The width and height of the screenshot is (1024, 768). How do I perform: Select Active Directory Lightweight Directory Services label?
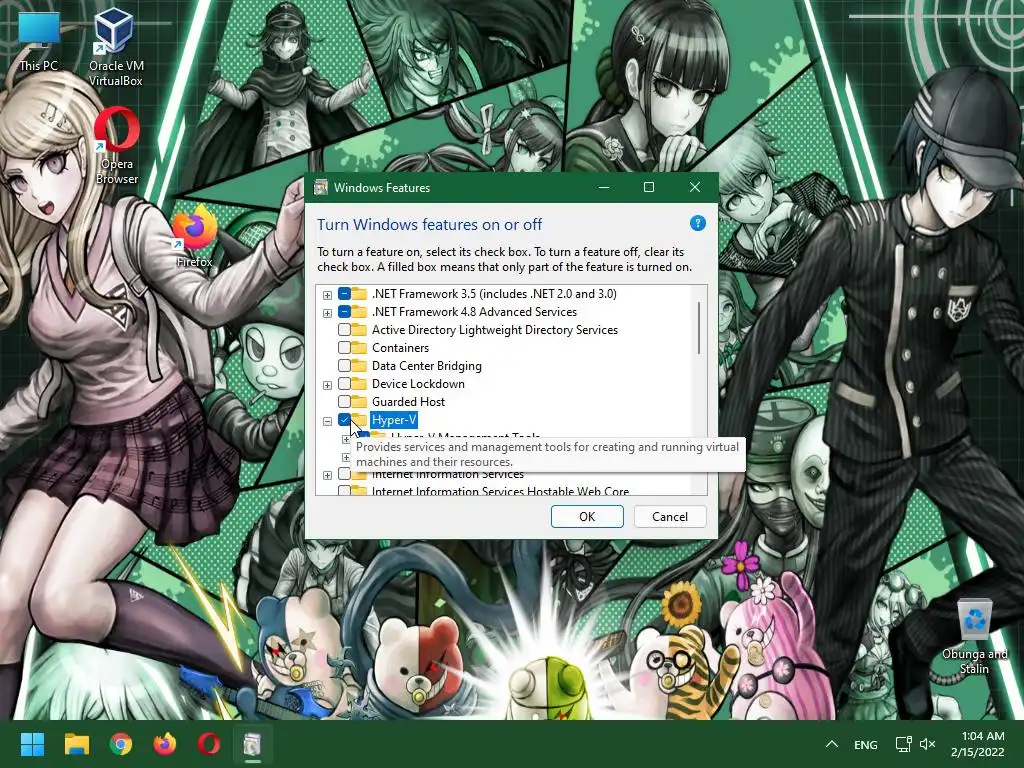494,330
